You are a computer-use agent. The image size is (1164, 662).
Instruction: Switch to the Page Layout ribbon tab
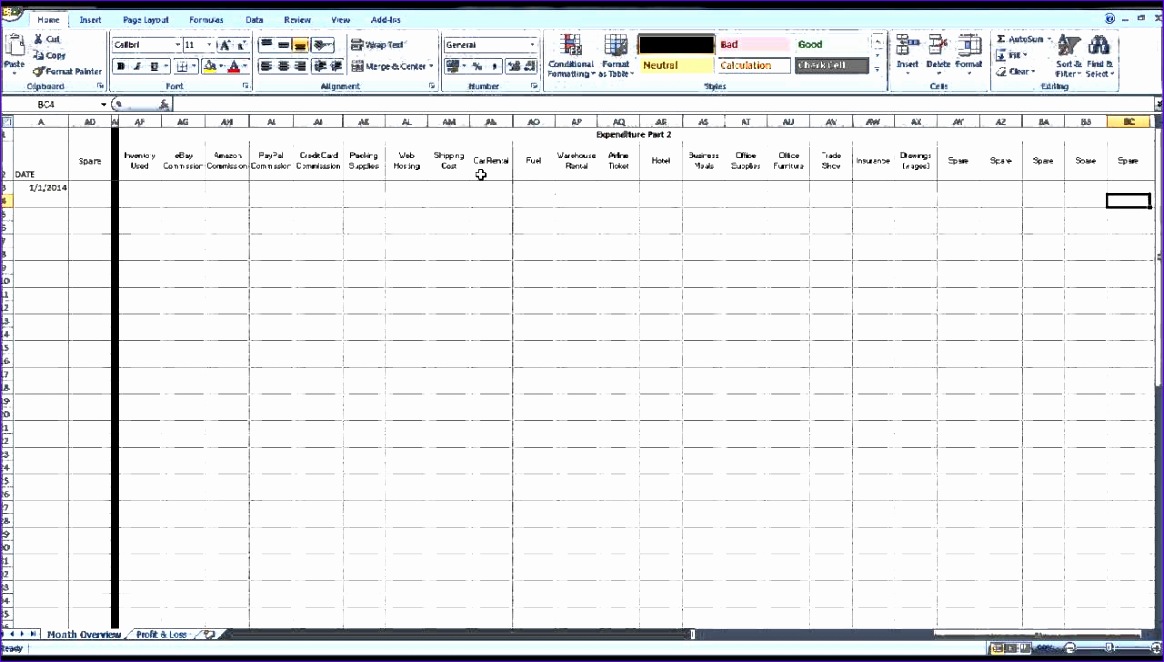tap(146, 19)
